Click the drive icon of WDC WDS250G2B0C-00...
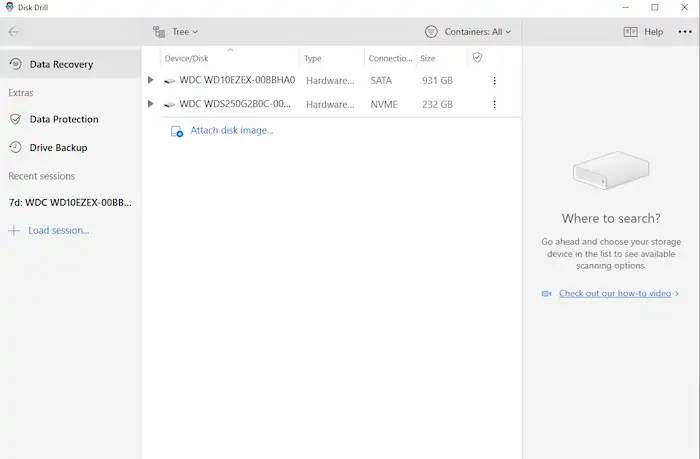 click(170, 104)
